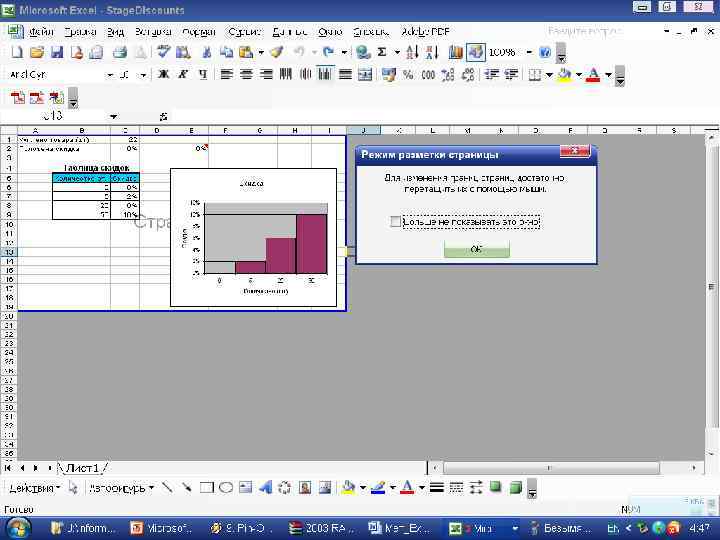Expand the AutoSum function dropdown arrow
Screen dimensions: 720x540
coord(397,52)
